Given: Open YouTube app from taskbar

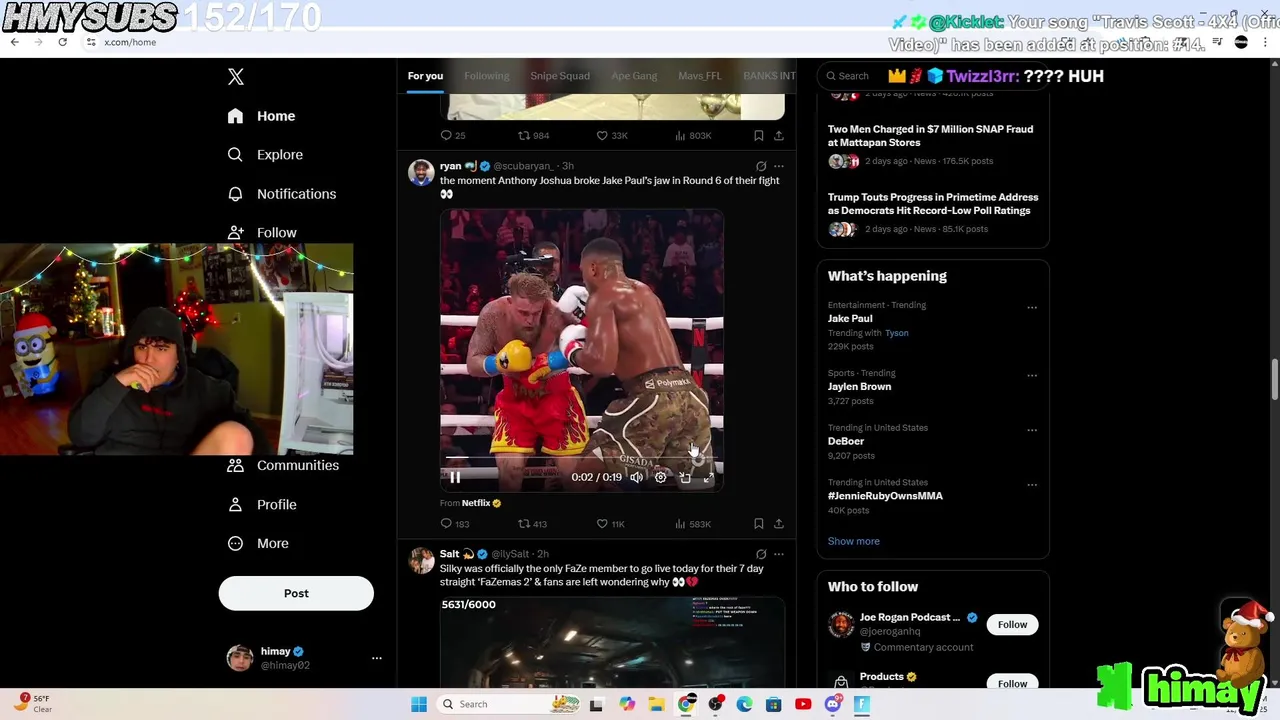Looking at the screenshot, I should pyautogui.click(x=803, y=704).
